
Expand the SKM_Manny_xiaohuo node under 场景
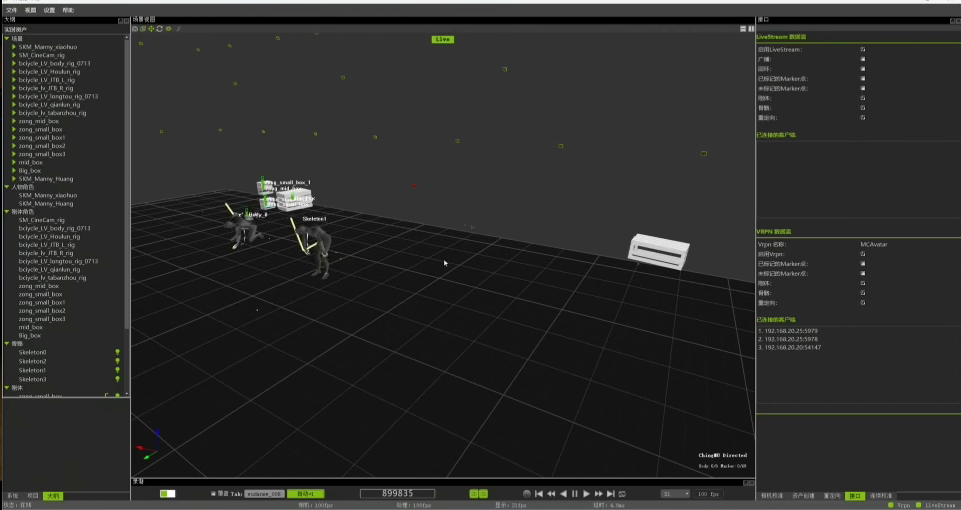pyautogui.click(x=14, y=46)
